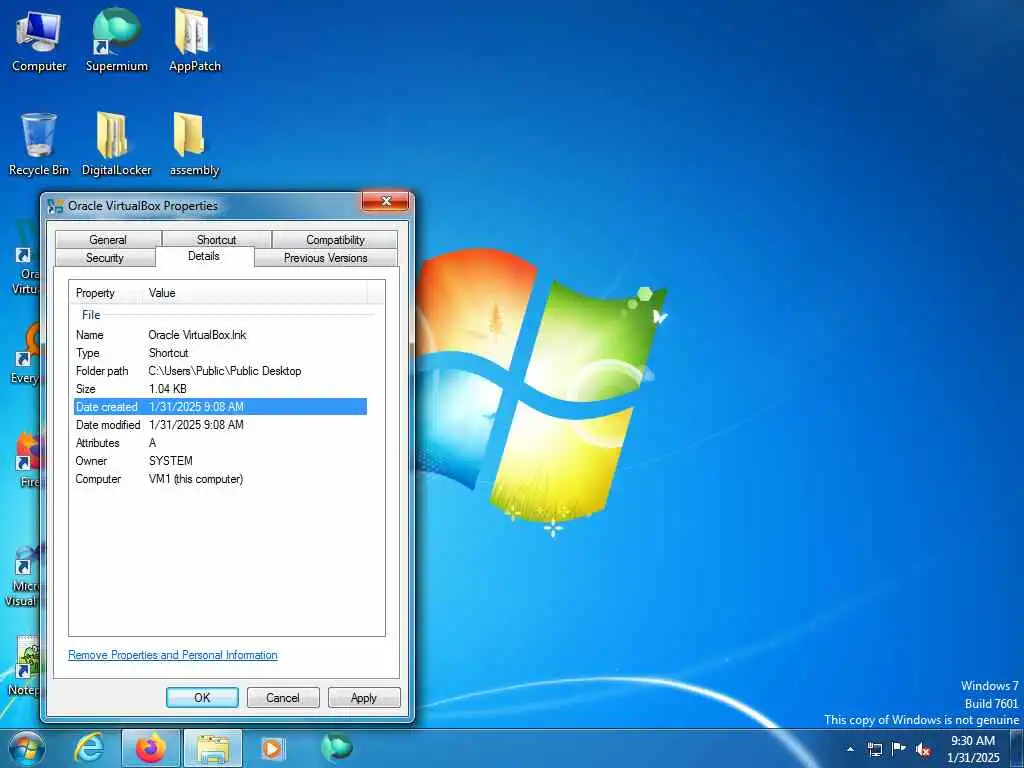The width and height of the screenshot is (1024, 768).
Task: Open the Action Center flag icon
Action: tap(899, 749)
